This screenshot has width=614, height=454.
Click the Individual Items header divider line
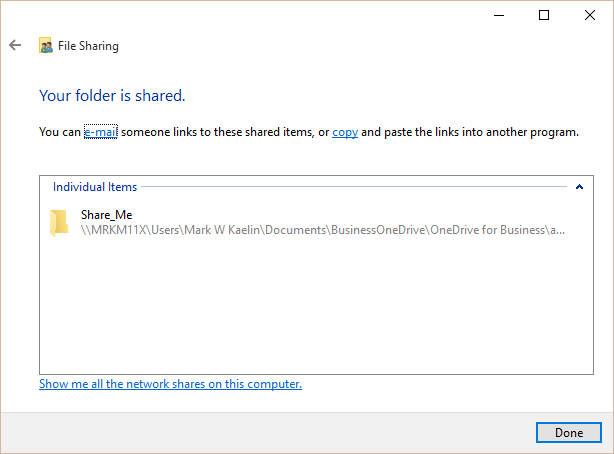pos(354,187)
